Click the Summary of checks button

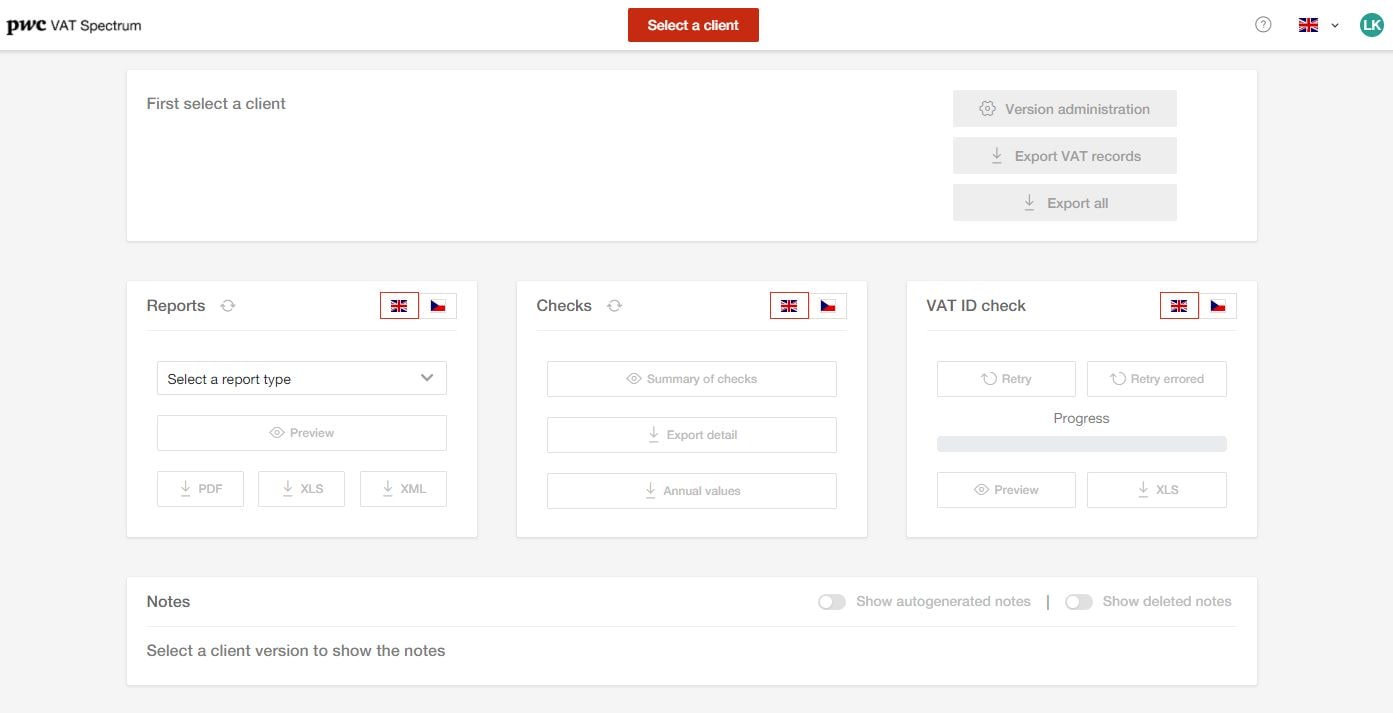coord(691,379)
